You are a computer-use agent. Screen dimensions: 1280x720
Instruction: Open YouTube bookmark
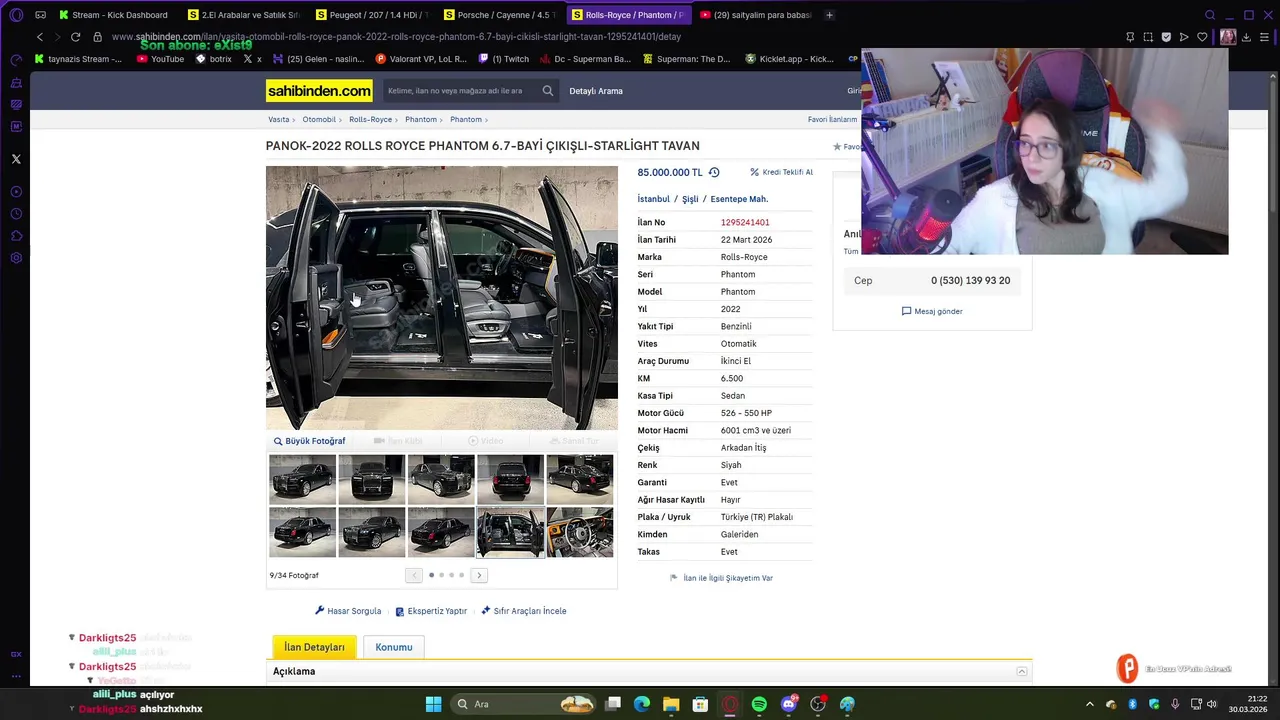tap(160, 59)
